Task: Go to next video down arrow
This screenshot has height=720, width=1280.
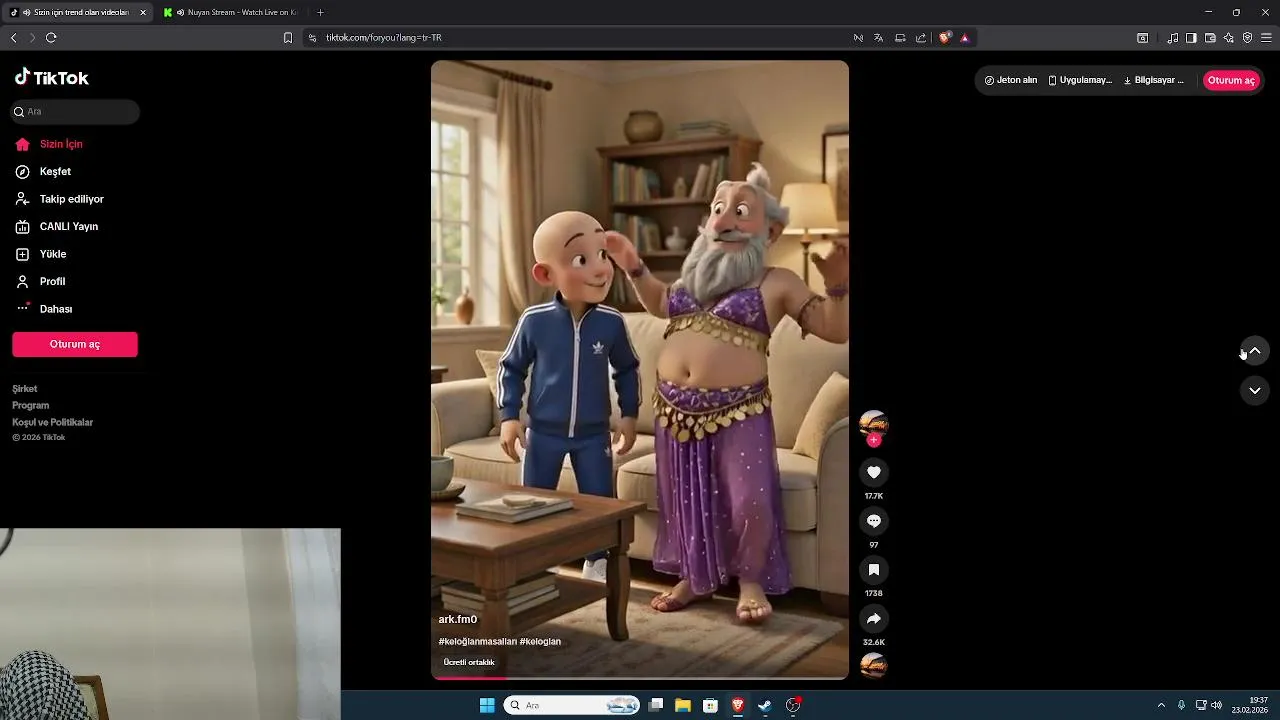Action: point(1255,390)
